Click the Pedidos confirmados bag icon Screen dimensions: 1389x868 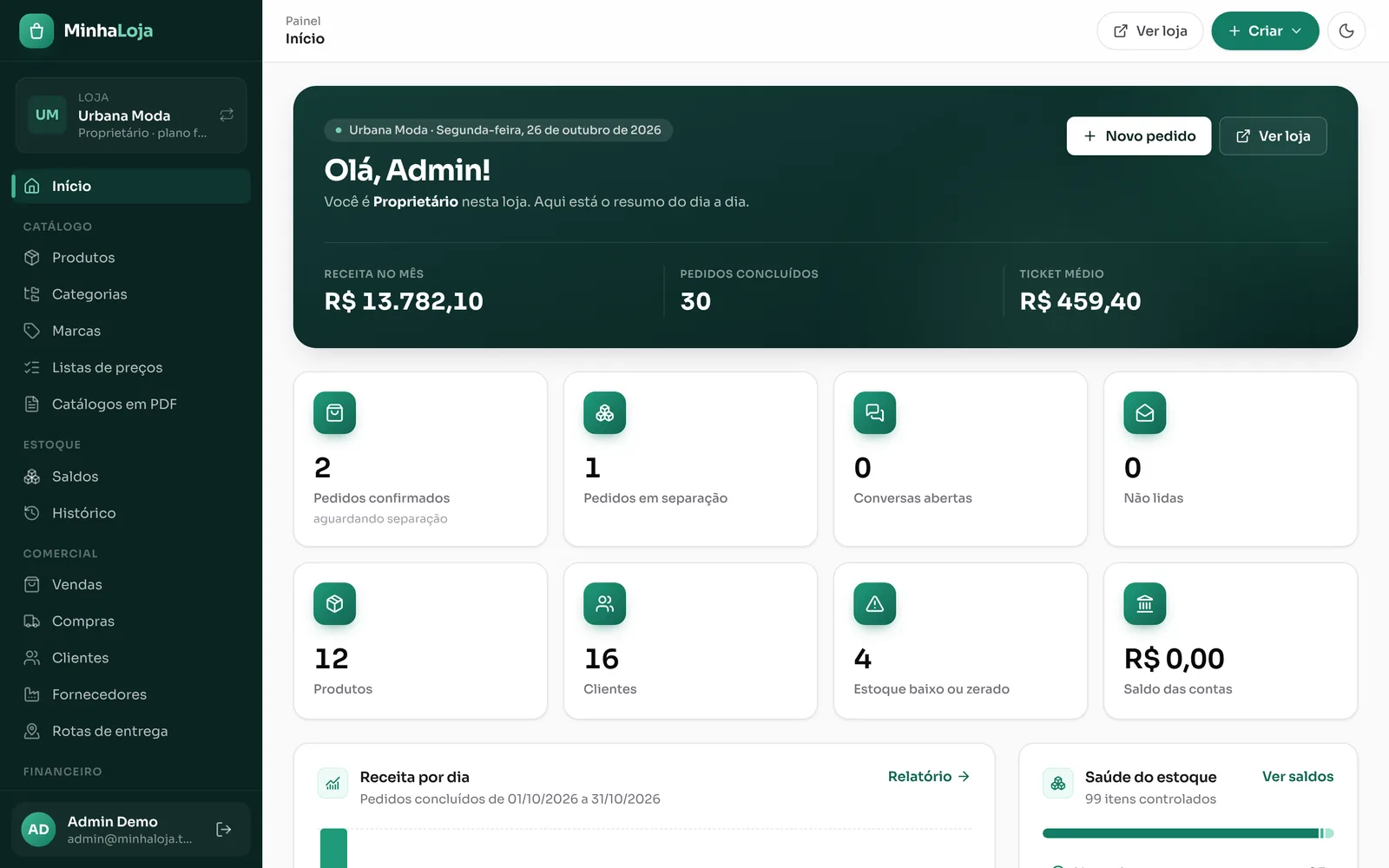334,413
